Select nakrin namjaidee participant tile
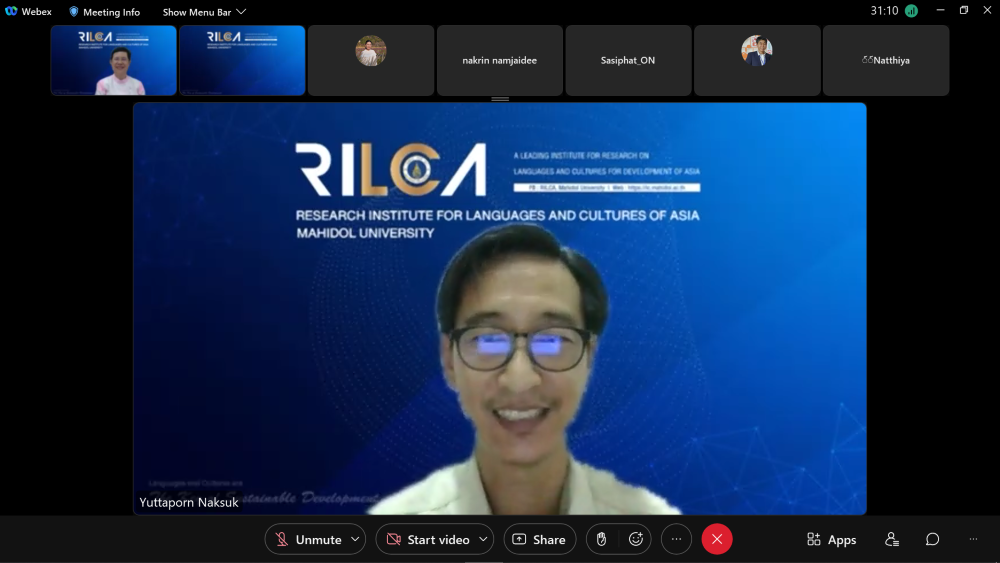Viewport: 1000px width, 563px height. [499, 60]
